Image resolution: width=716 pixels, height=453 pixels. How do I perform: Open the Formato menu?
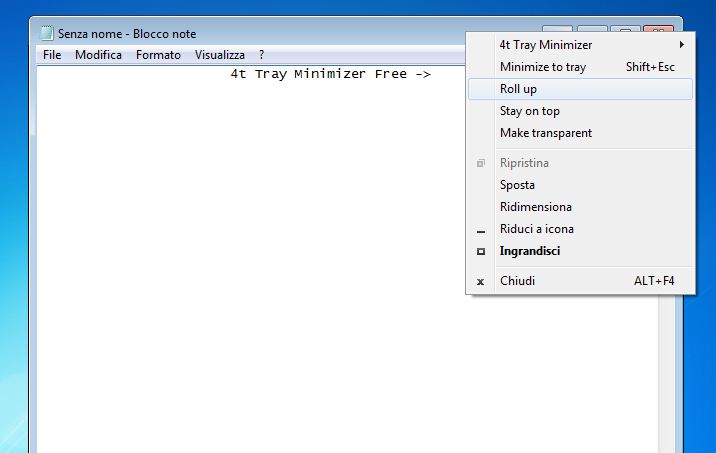coord(158,55)
